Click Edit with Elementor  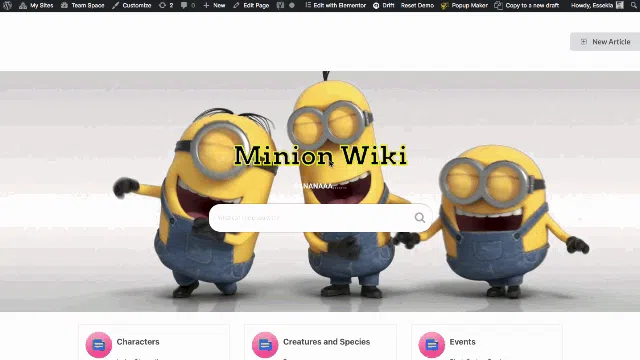pos(336,5)
